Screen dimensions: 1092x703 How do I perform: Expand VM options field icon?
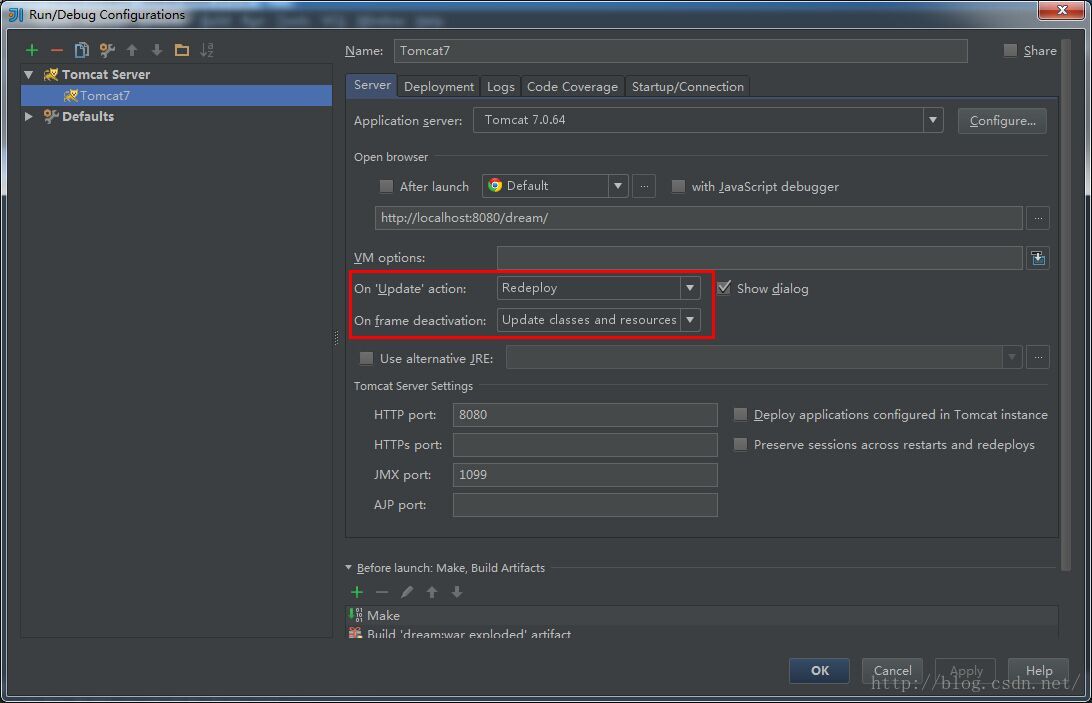pos(1038,258)
